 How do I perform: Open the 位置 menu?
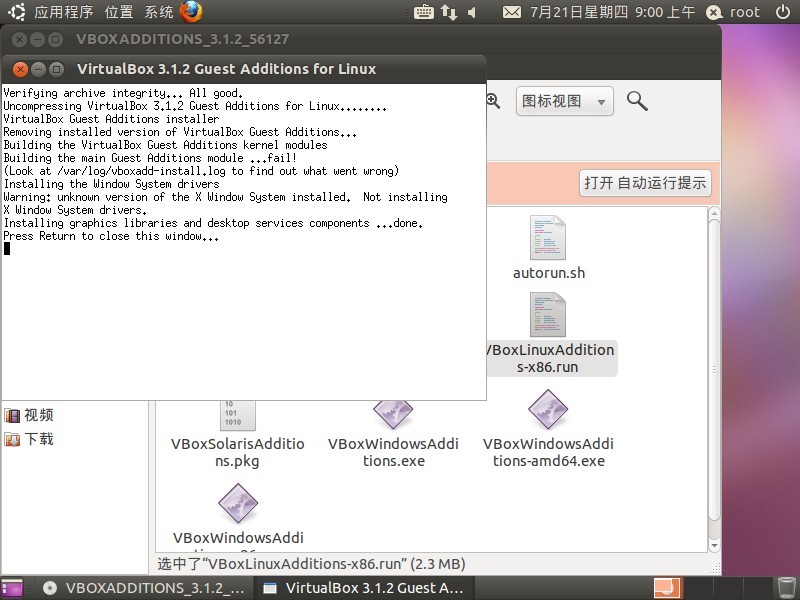tap(119, 12)
